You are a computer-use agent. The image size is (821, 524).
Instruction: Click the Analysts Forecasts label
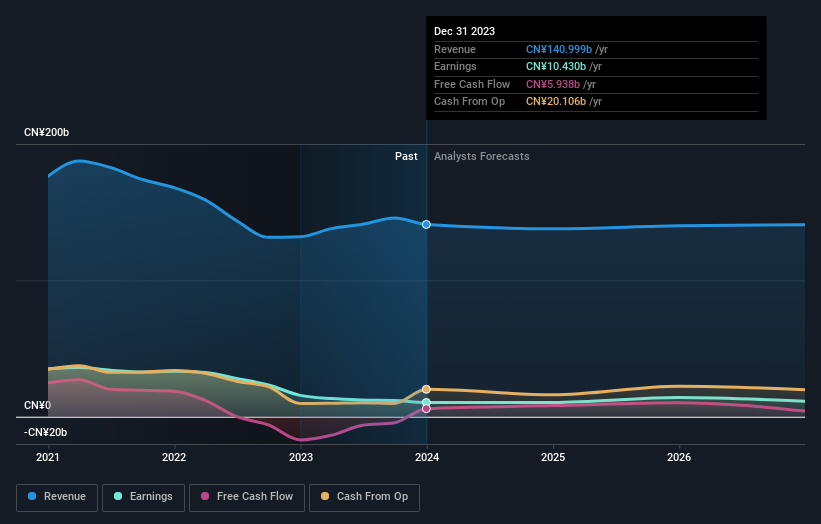pos(482,157)
